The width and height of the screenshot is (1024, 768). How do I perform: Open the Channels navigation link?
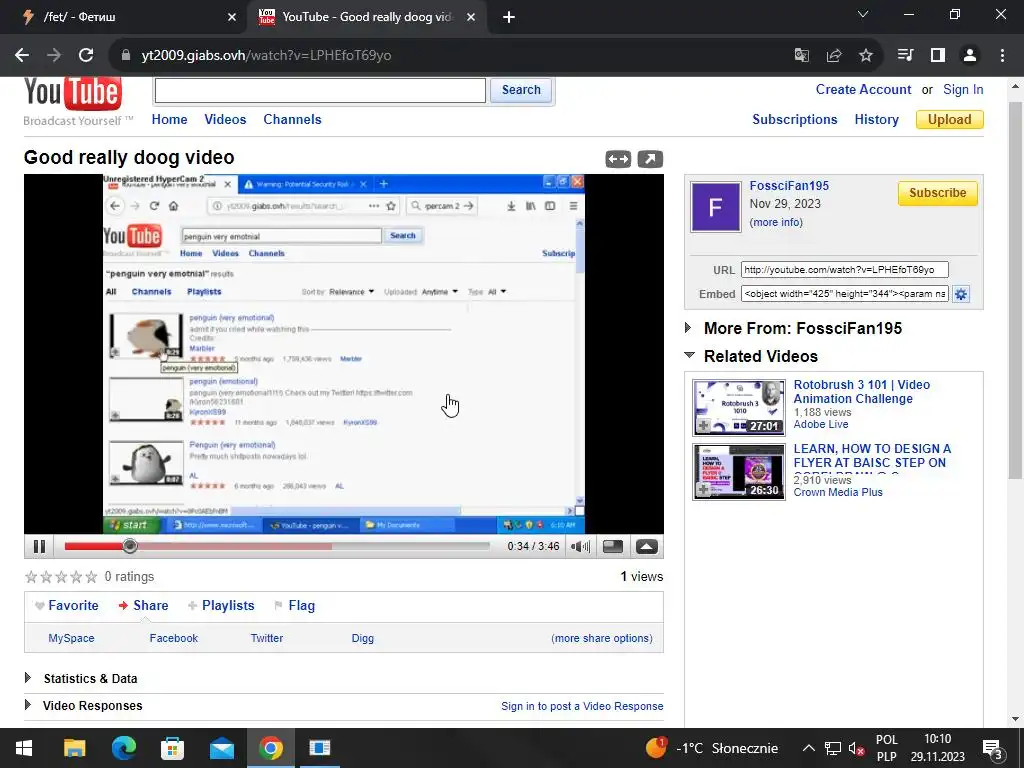[x=292, y=120]
